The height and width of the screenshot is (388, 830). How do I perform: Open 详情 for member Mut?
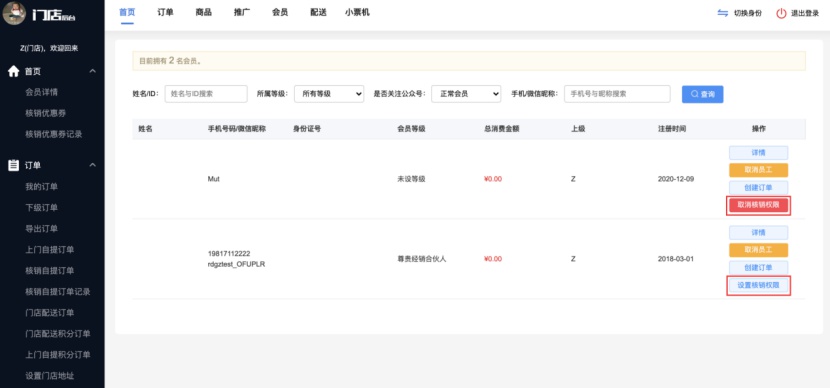759,152
